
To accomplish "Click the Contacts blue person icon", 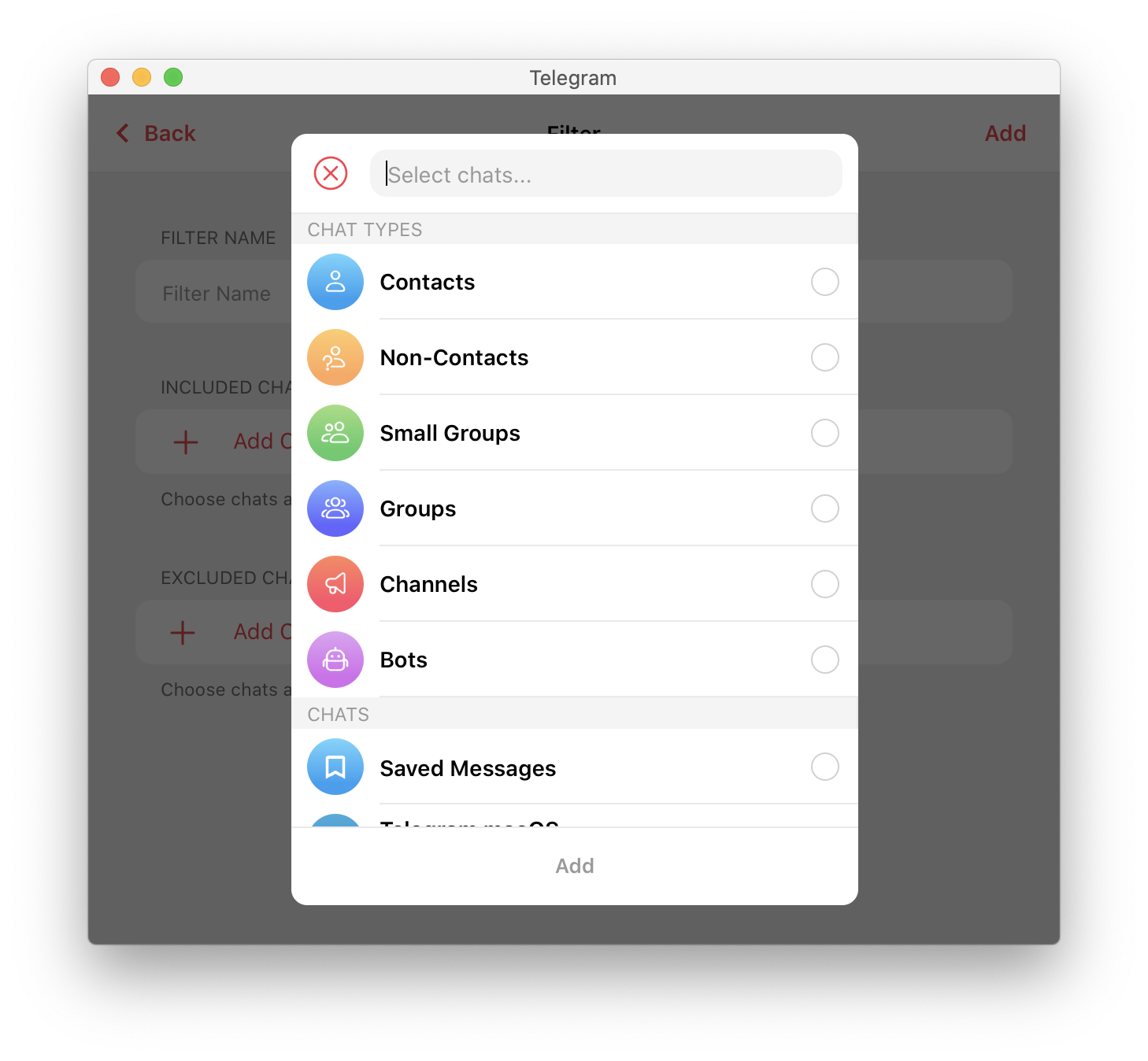I will (x=335, y=282).
